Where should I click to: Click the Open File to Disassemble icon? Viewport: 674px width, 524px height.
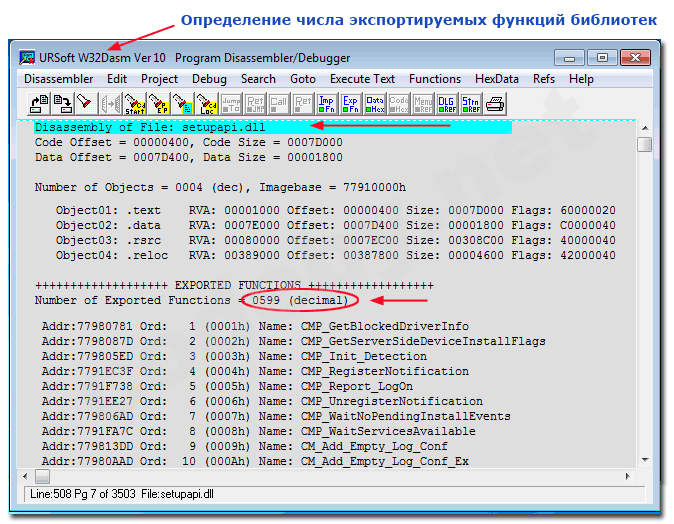(x=39, y=104)
